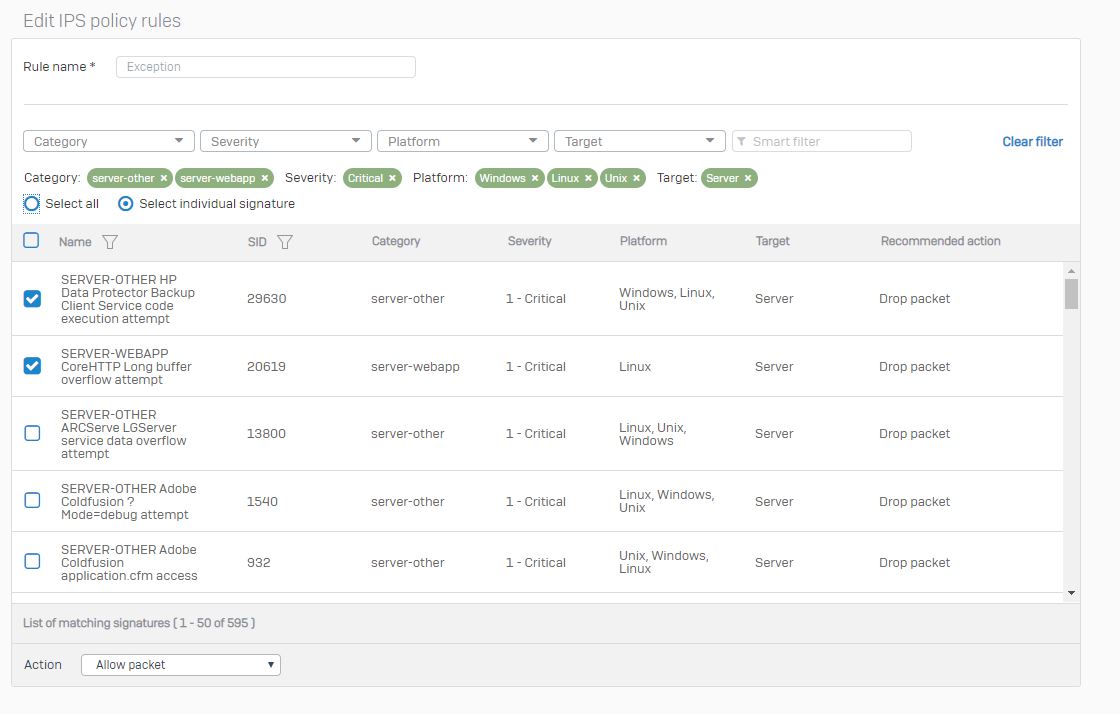Remove the Critical severity tag
The width and height of the screenshot is (1120, 714).
[x=392, y=178]
